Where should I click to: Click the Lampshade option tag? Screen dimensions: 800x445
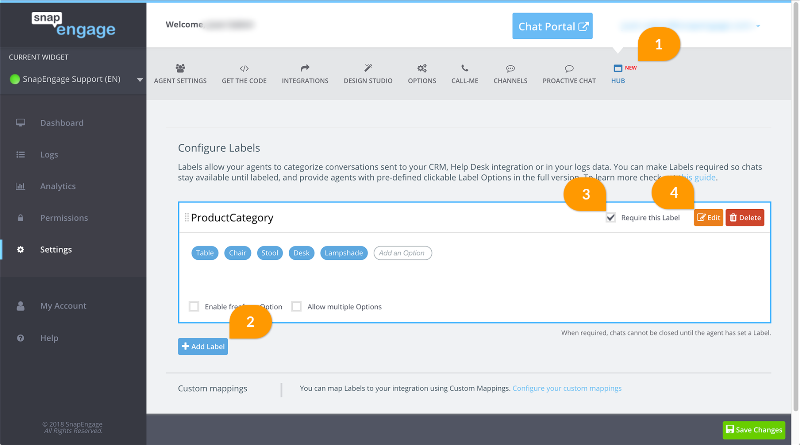pyautogui.click(x=344, y=253)
